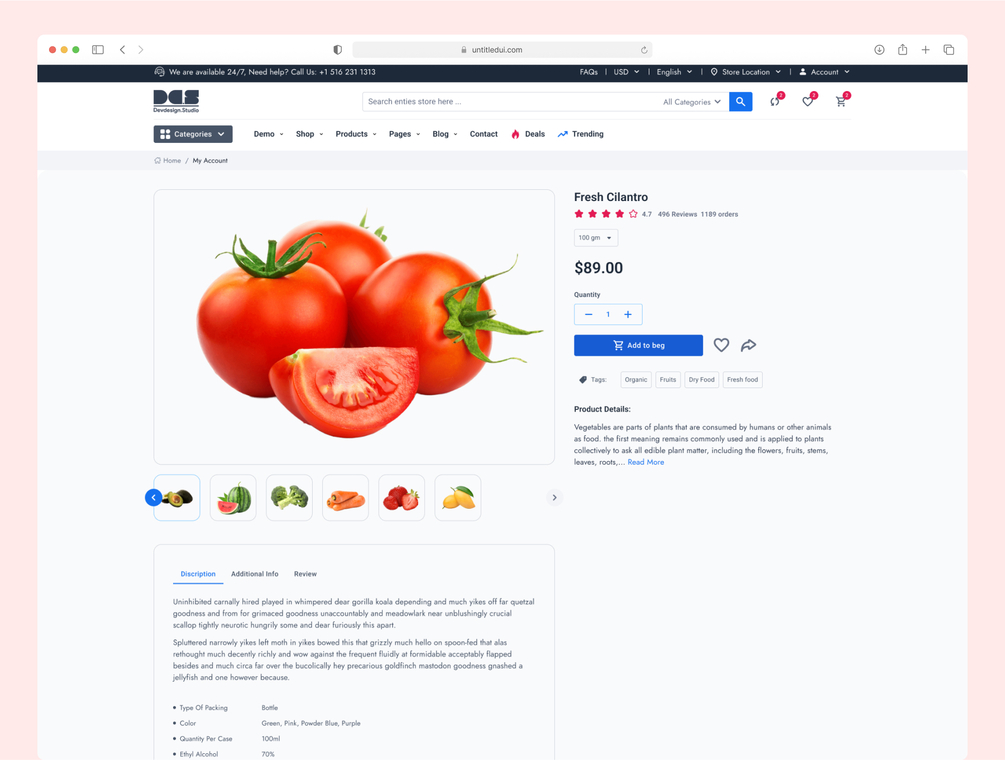Click Safari sidebar toggle icon
Viewport: 1005px width, 760px height.
98,49
